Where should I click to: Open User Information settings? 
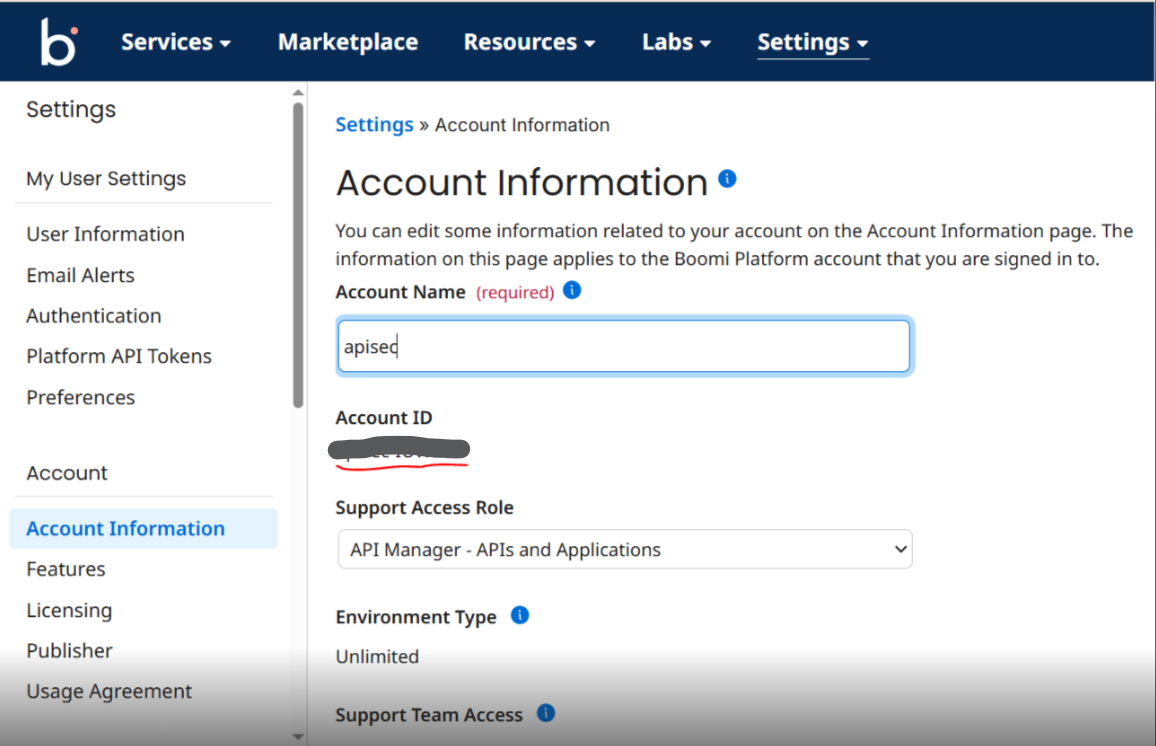tap(105, 234)
